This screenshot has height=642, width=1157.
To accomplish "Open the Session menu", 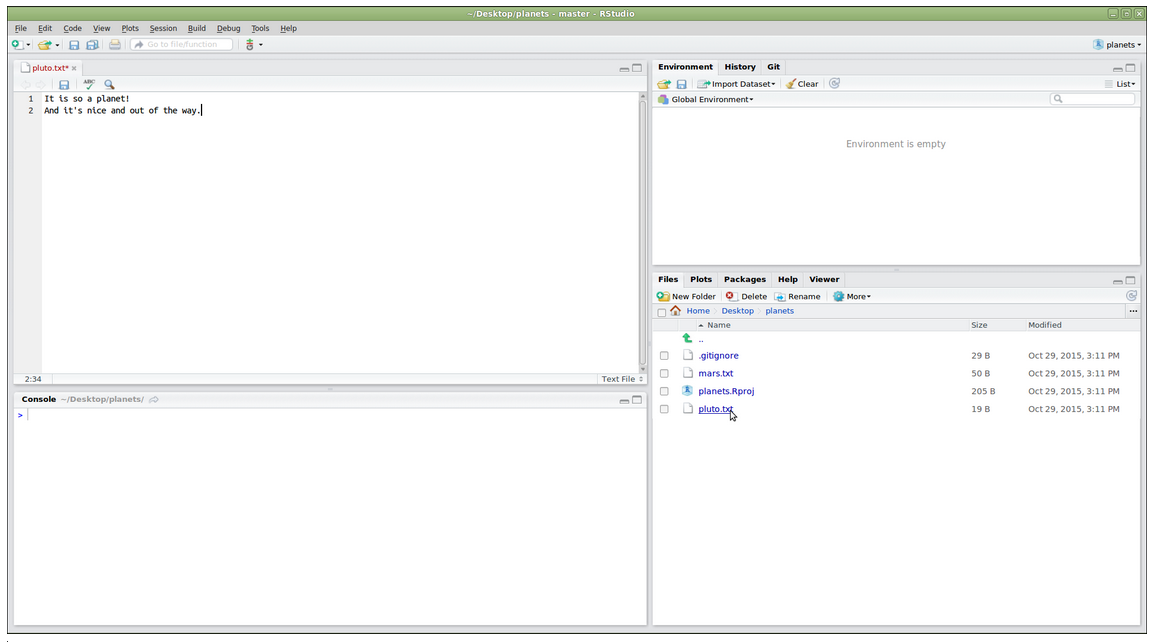I will pos(163,28).
